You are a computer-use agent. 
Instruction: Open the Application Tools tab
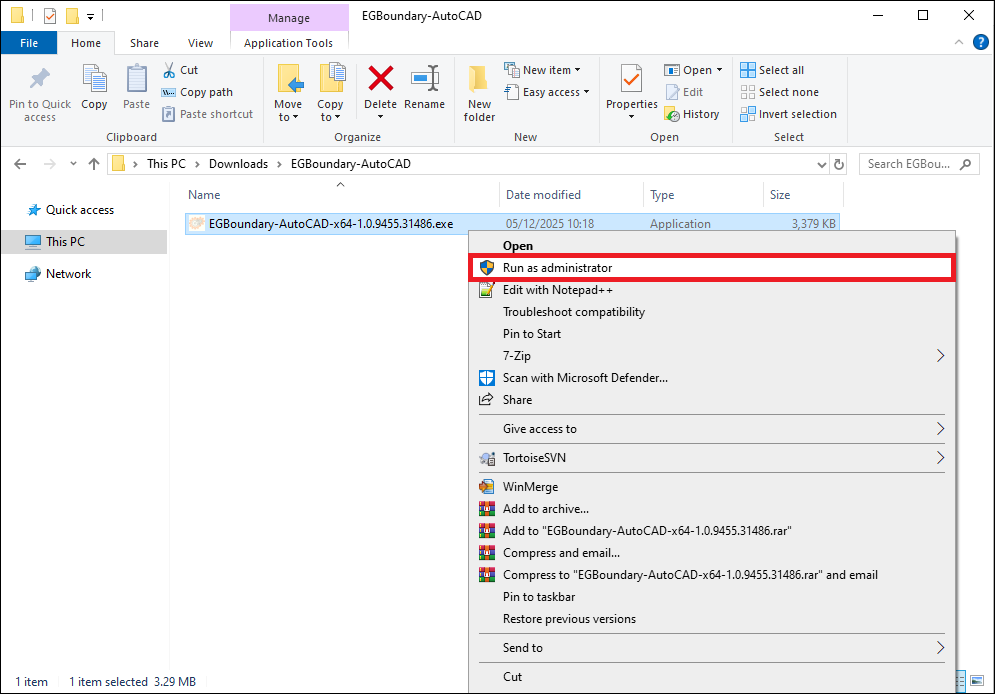pyautogui.click(x=288, y=43)
